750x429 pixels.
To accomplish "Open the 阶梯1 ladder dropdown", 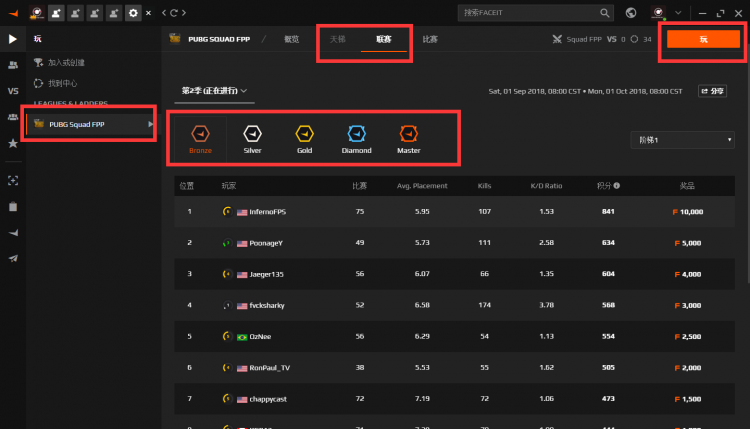I will [x=683, y=140].
